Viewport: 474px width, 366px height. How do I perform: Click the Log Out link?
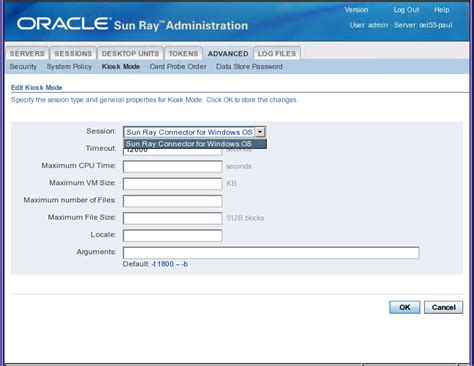(x=406, y=10)
